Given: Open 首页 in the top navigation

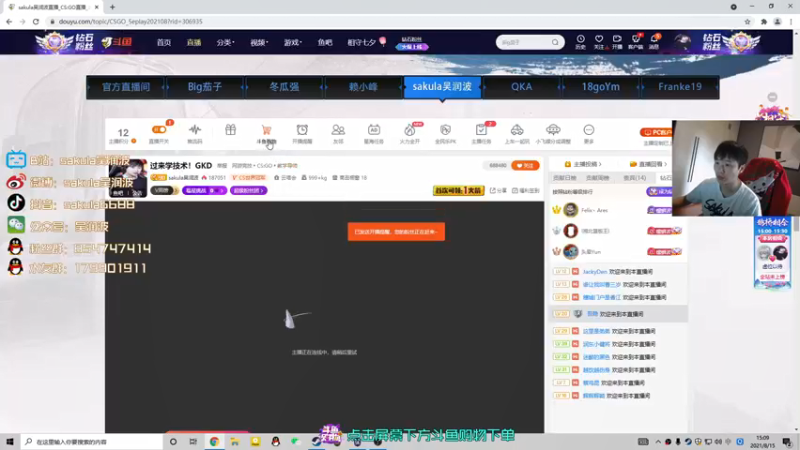Looking at the screenshot, I should (164, 42).
